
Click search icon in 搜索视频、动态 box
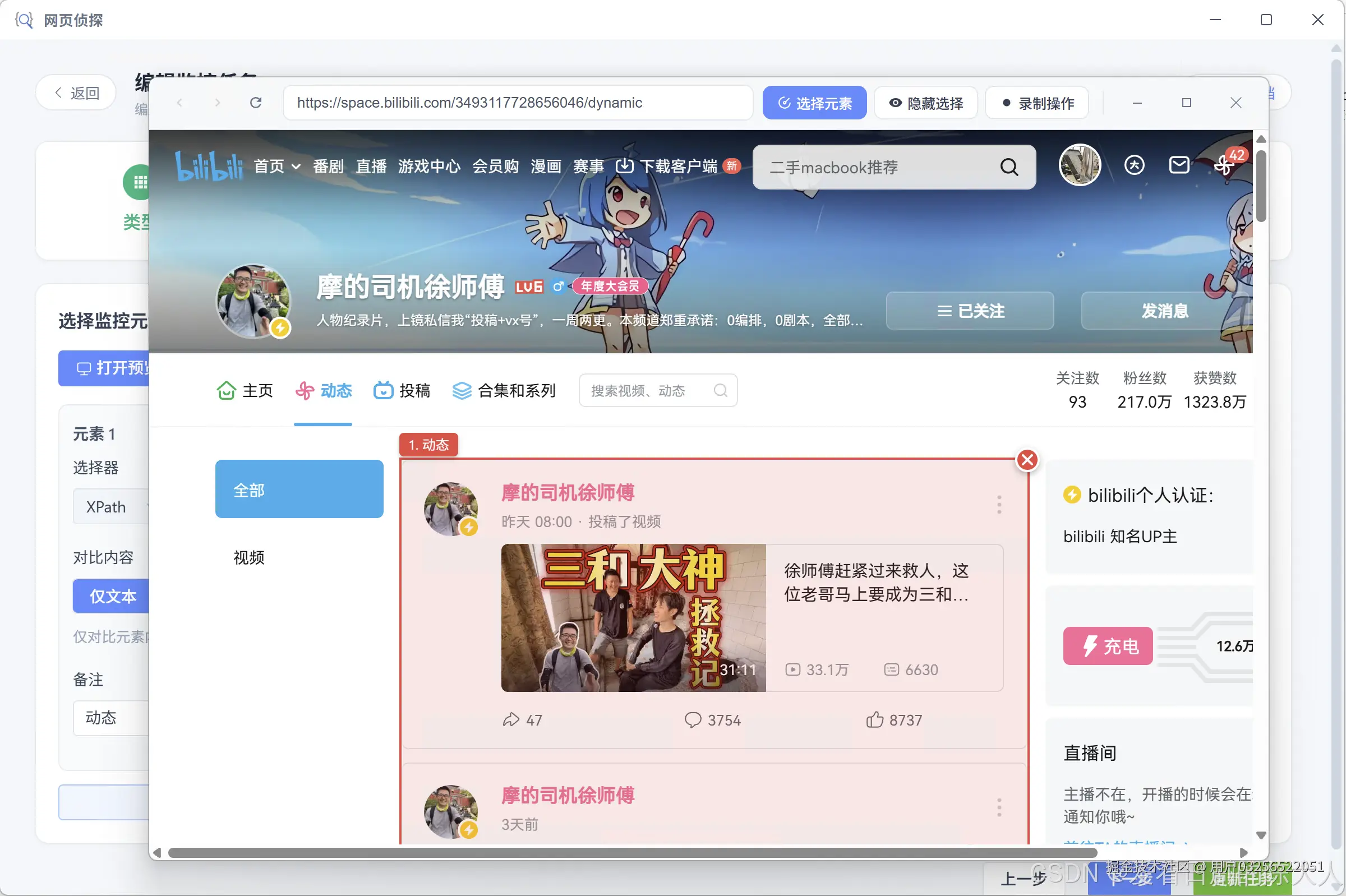tap(720, 390)
